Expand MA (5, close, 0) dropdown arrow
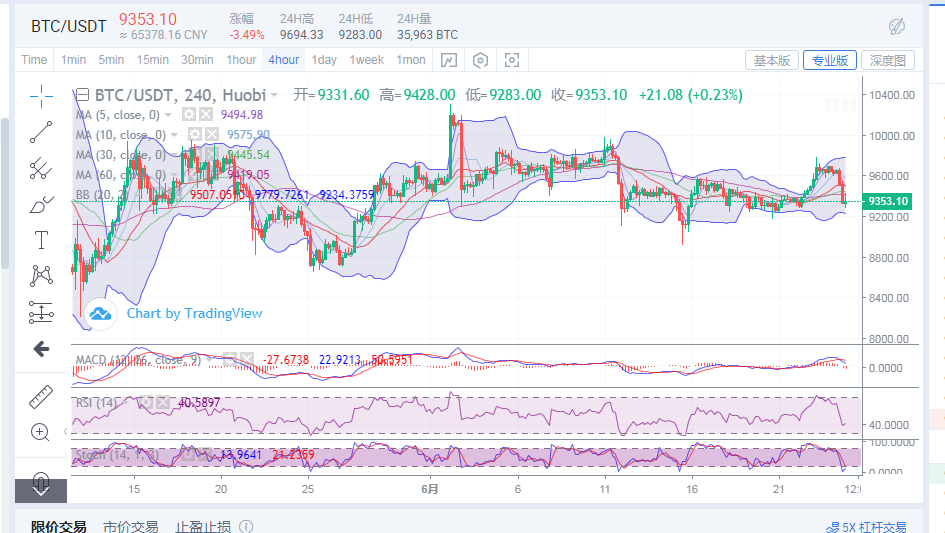The height and width of the screenshot is (533, 945). point(168,115)
